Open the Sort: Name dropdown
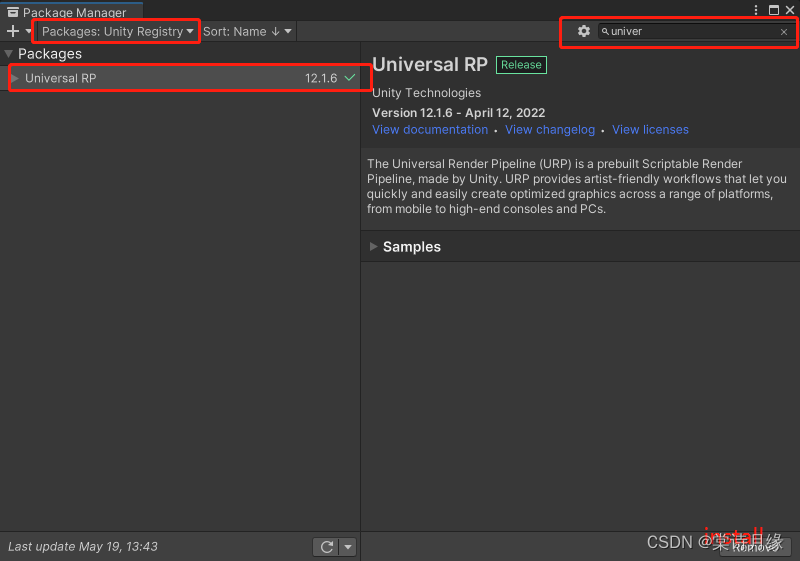 247,31
